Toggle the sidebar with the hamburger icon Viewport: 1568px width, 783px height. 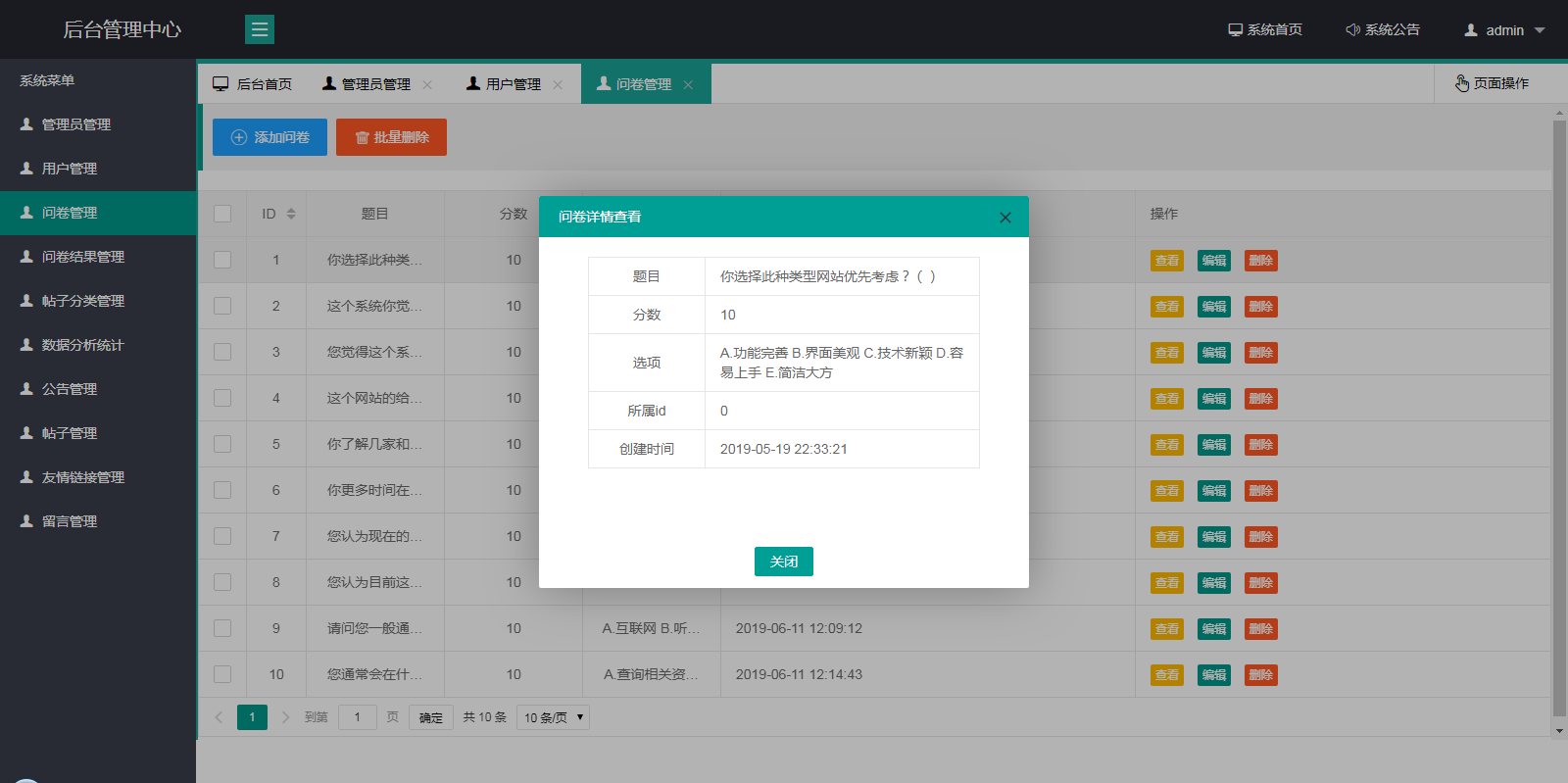[260, 29]
